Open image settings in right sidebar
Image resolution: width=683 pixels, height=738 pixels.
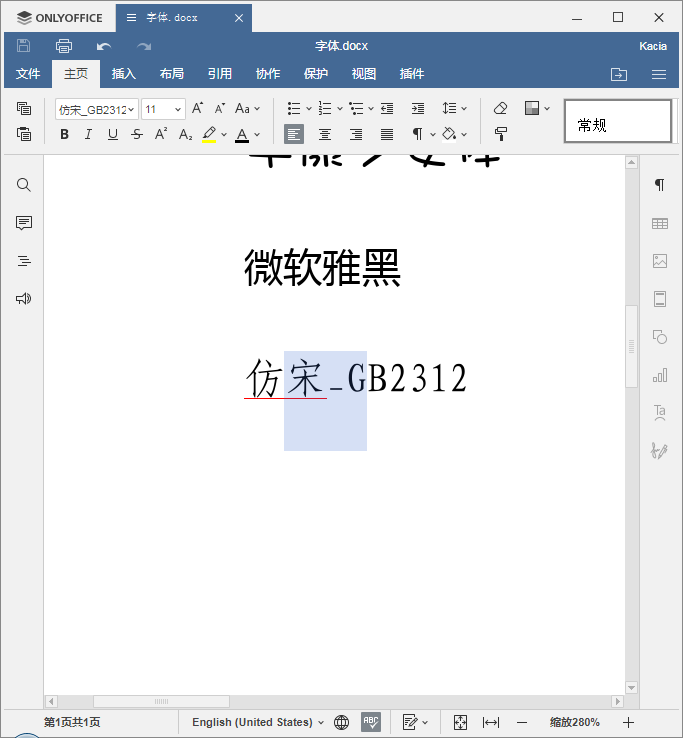tap(660, 261)
